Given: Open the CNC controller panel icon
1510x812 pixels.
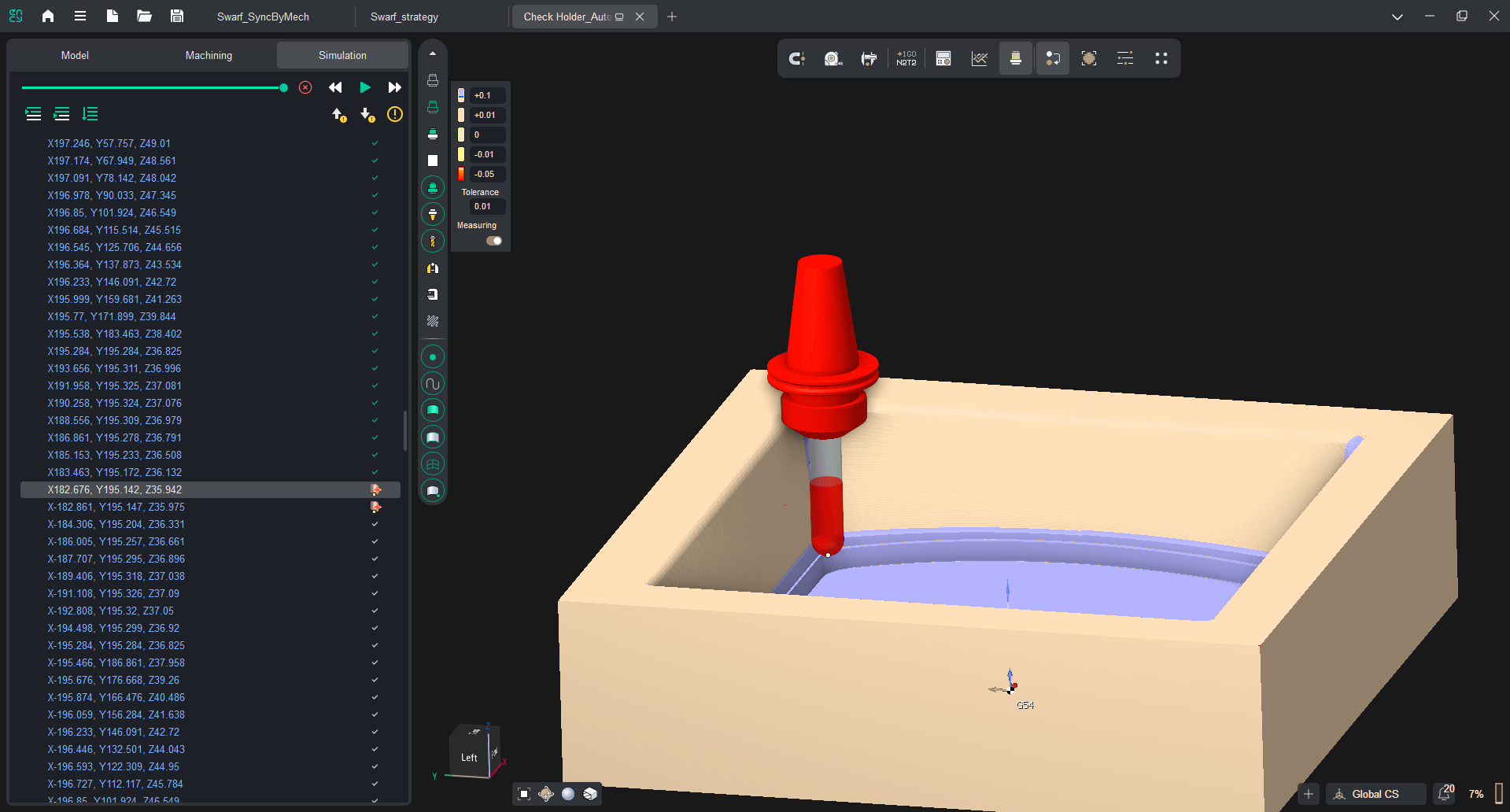Looking at the screenshot, I should [943, 58].
